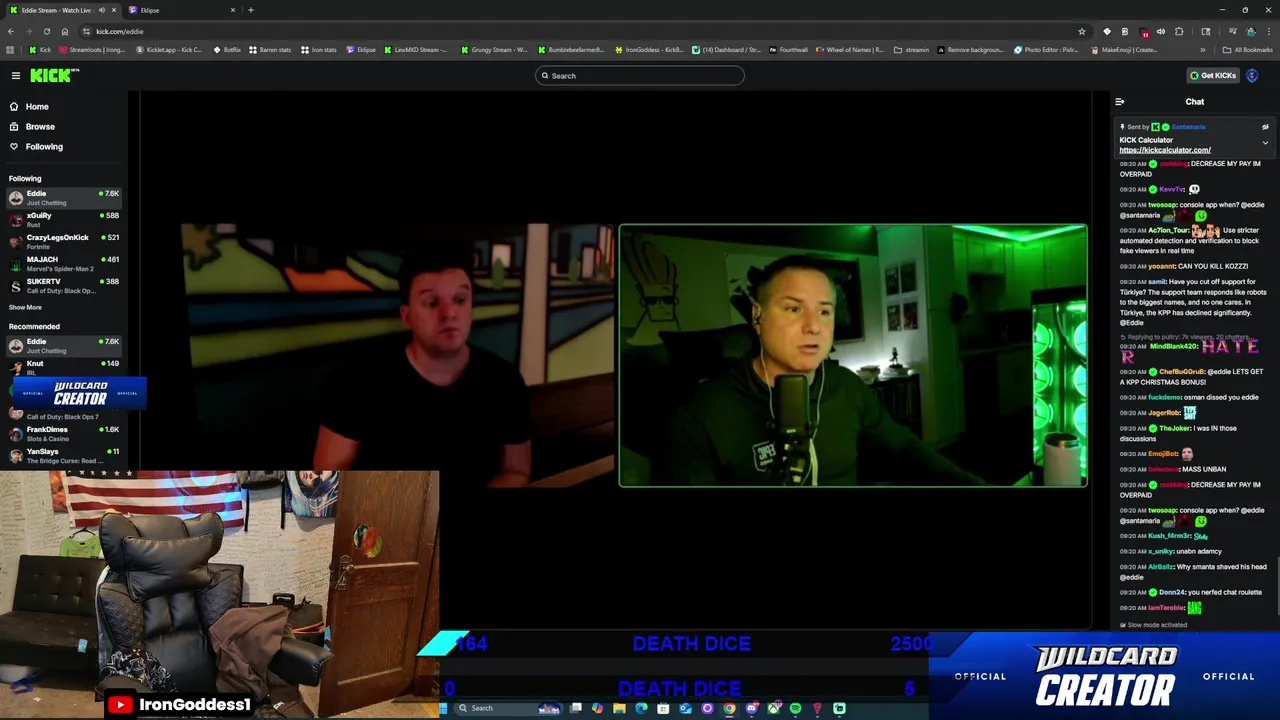
Task: Open the browser extensions puzzle icon
Action: pyautogui.click(x=1179, y=31)
